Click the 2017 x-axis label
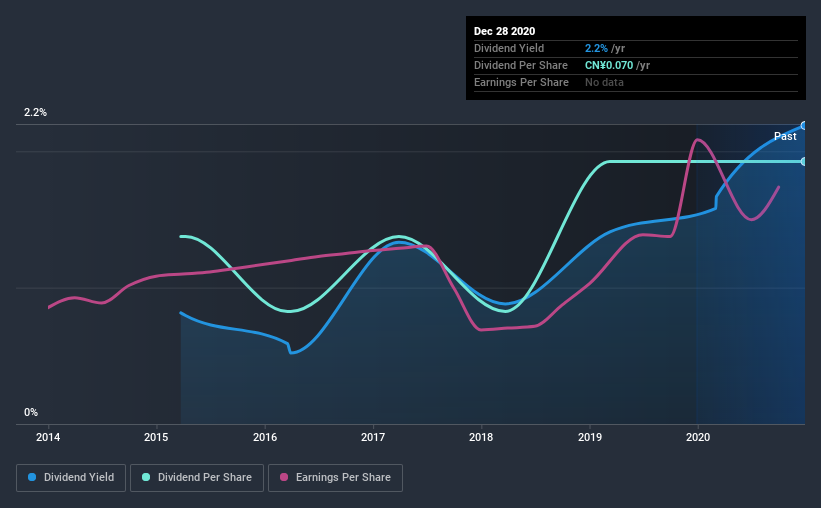 click(373, 437)
